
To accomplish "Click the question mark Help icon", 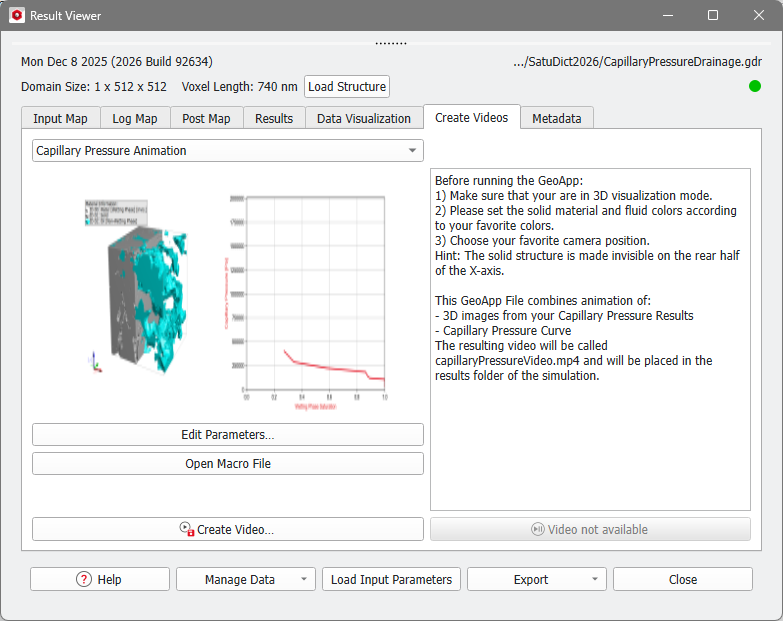I will (84, 580).
